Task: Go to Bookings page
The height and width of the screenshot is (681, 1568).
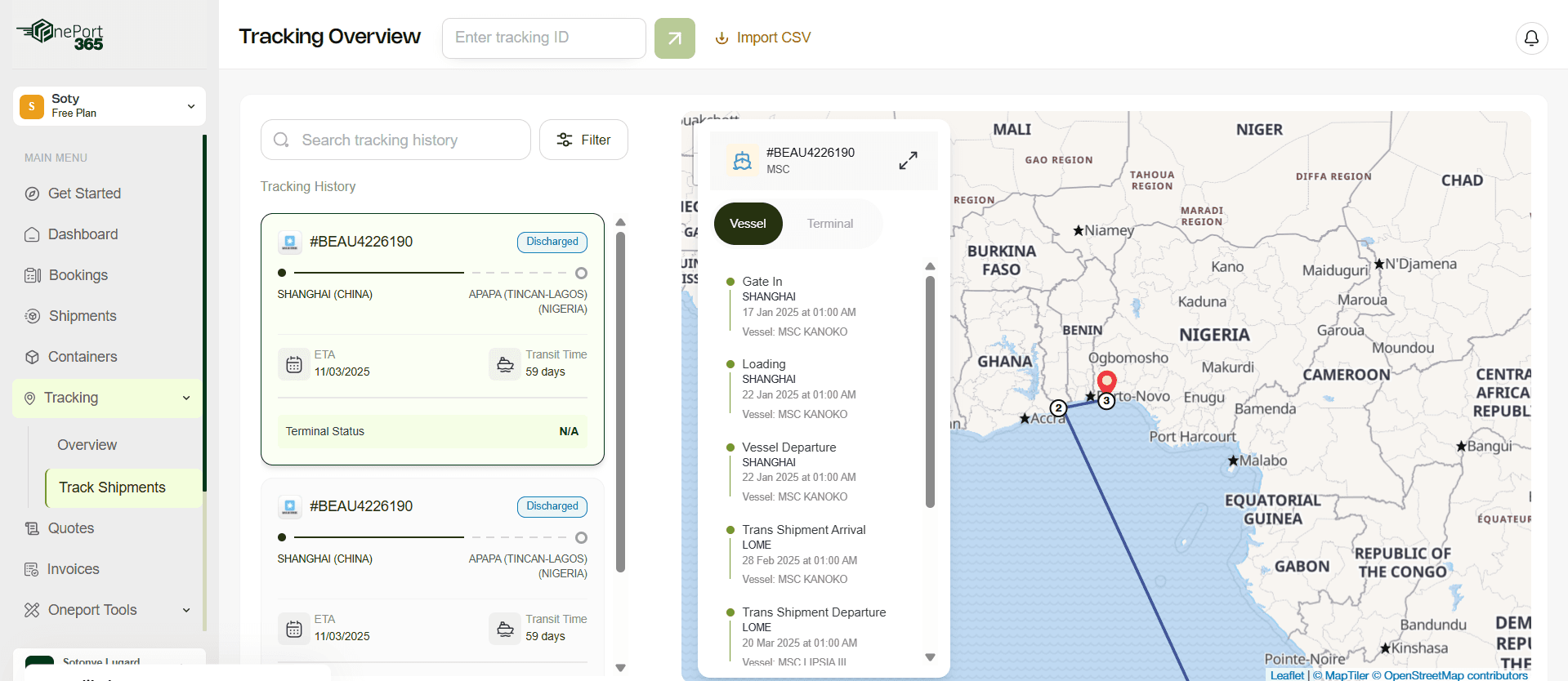Action: [78, 275]
